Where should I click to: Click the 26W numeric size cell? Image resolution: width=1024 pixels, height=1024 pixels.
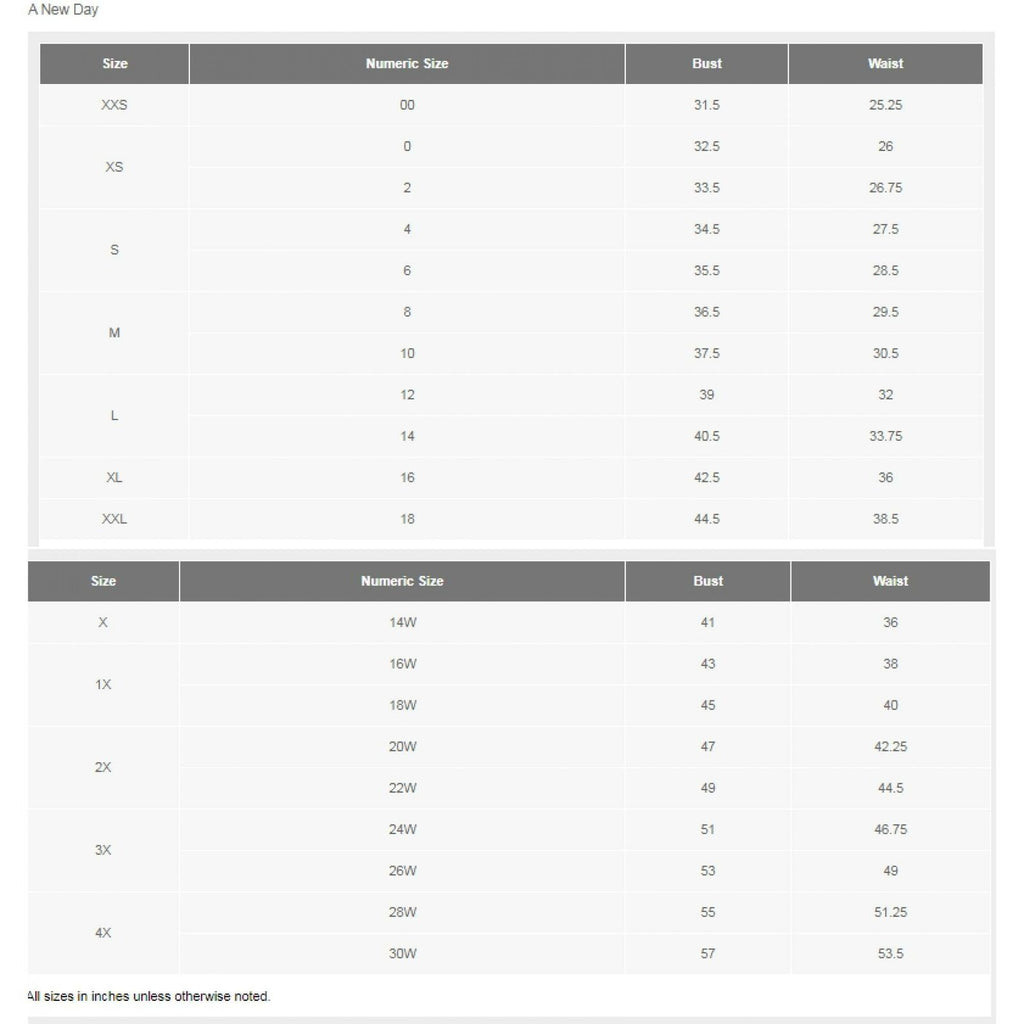point(402,871)
